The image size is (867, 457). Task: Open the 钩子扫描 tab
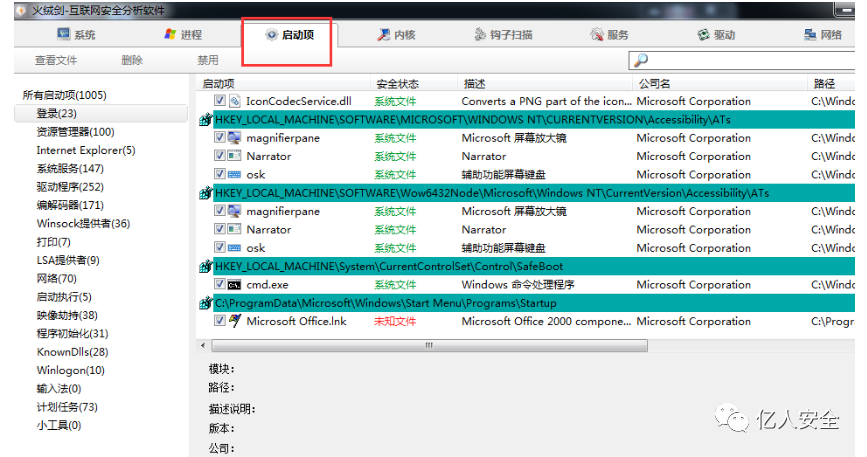pyautogui.click(x=503, y=35)
